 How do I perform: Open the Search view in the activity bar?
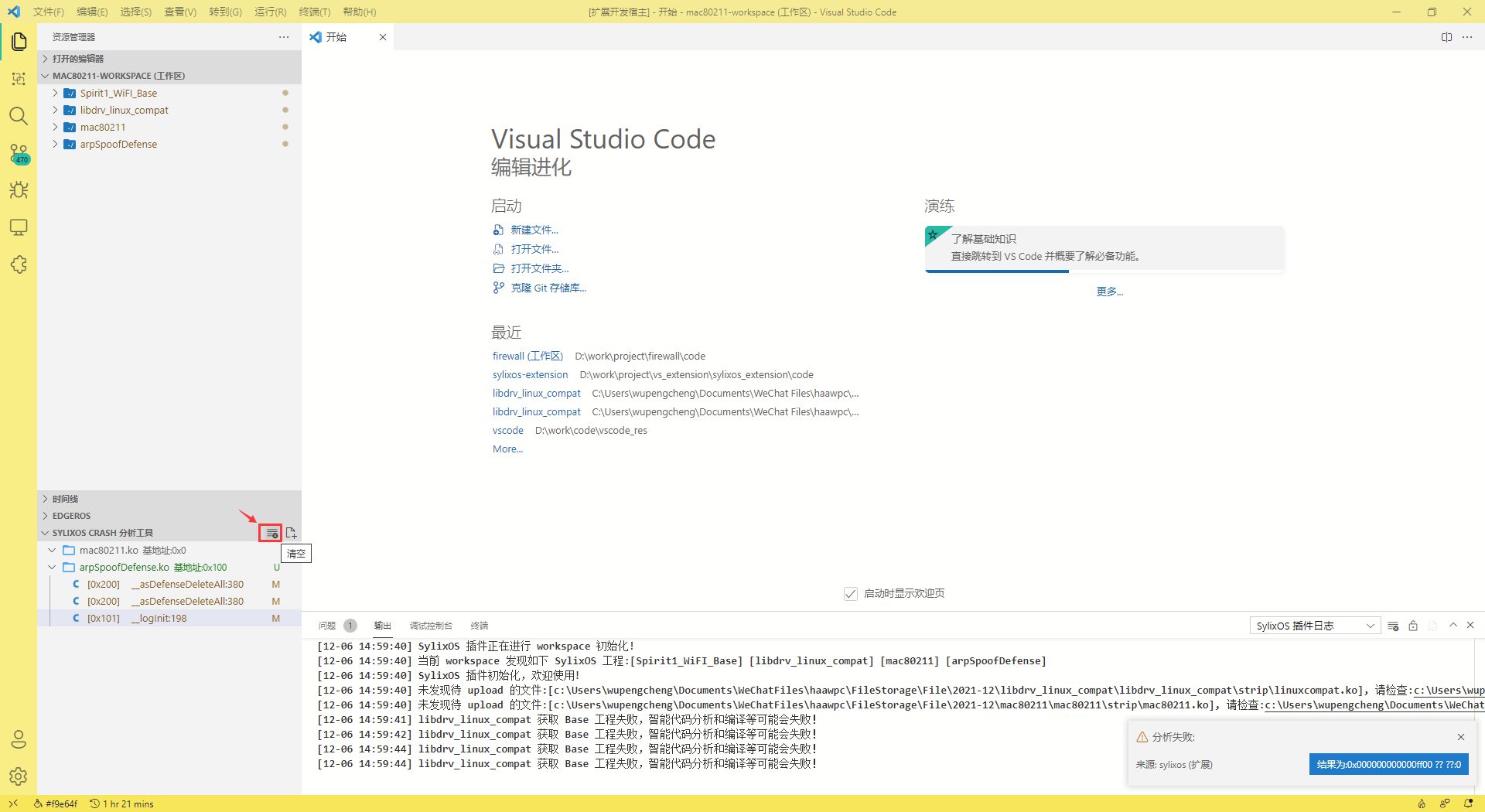tap(19, 116)
